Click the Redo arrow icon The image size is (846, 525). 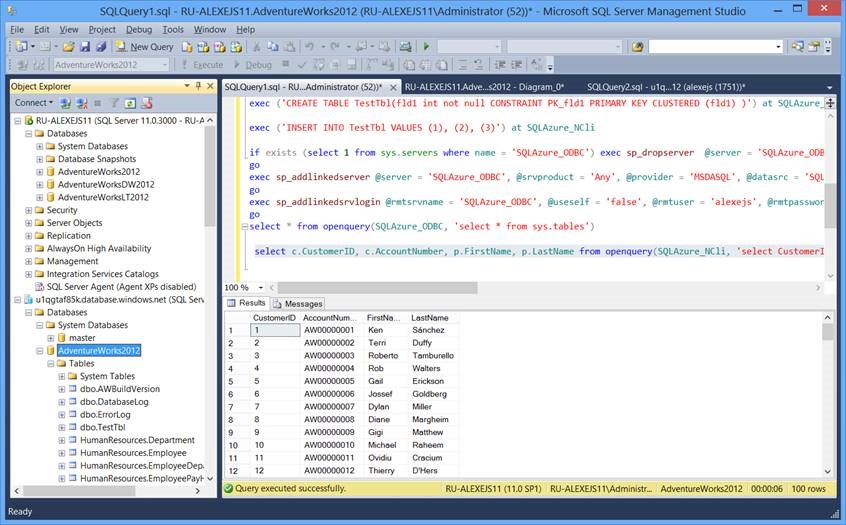coord(335,47)
